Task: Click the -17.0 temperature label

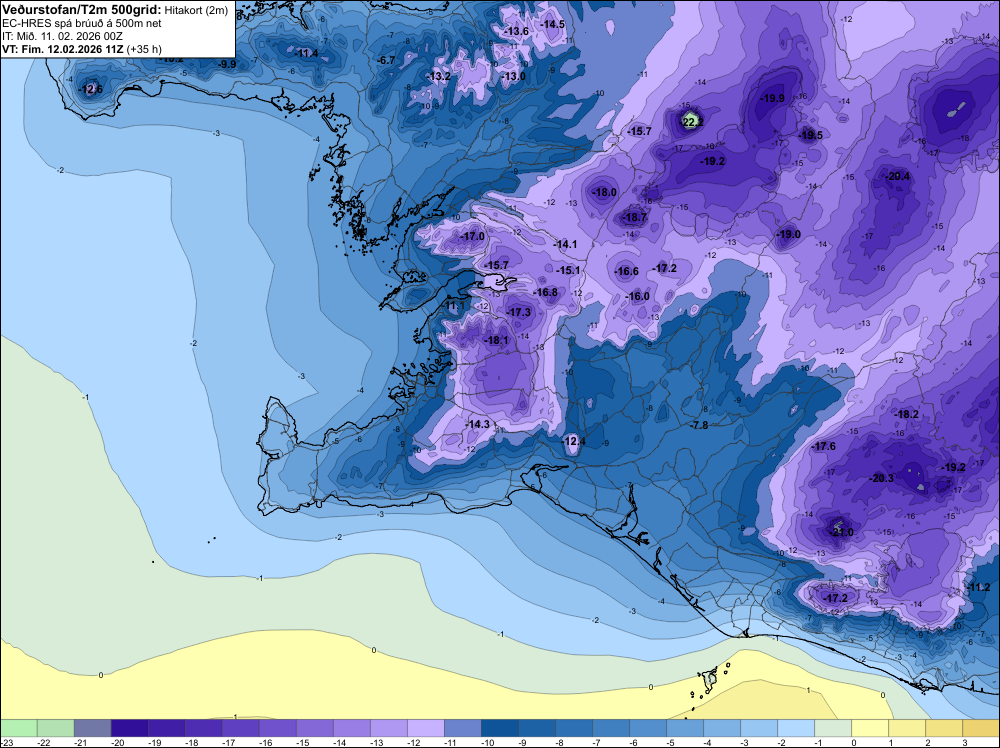Action: (473, 237)
